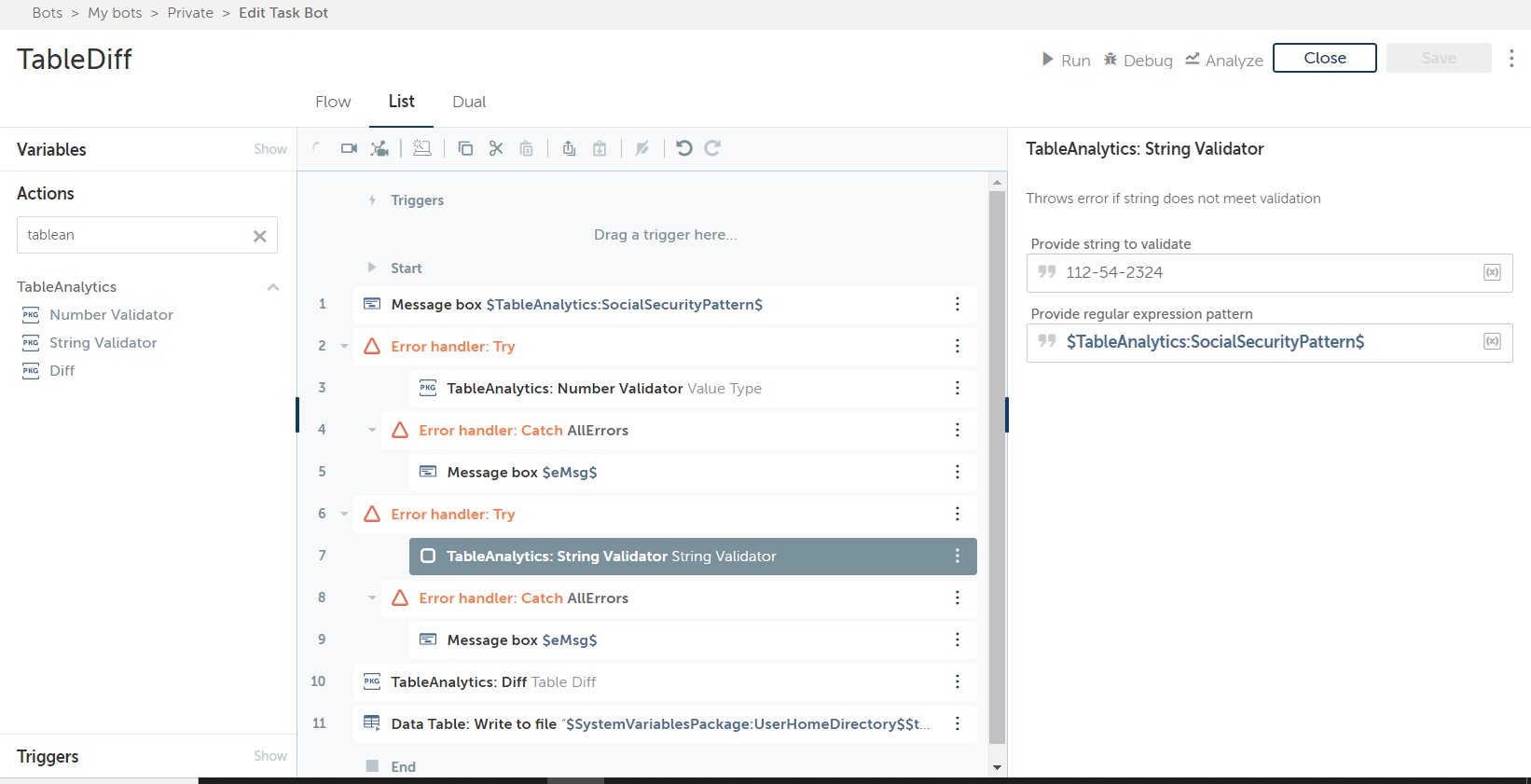Click the Start recording camera icon
This screenshot has width=1531, height=784.
click(x=349, y=148)
